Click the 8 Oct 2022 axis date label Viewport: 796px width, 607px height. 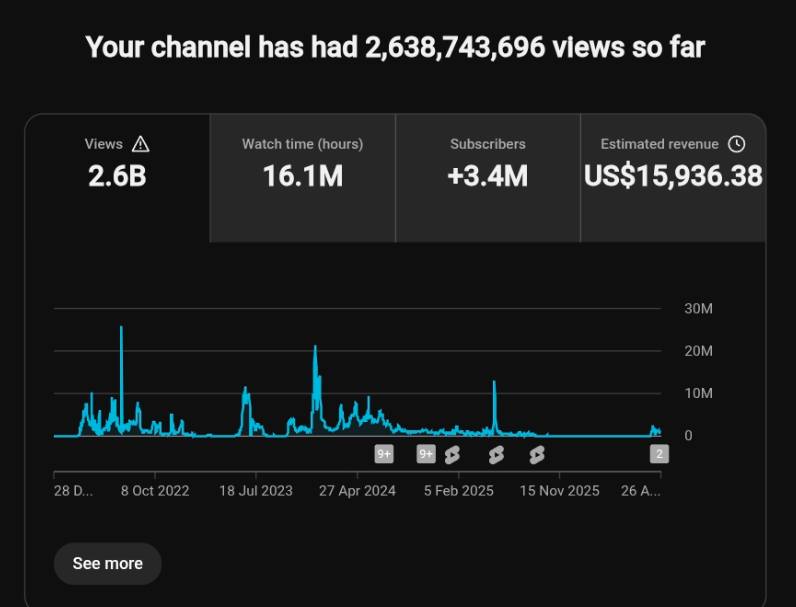click(x=155, y=491)
